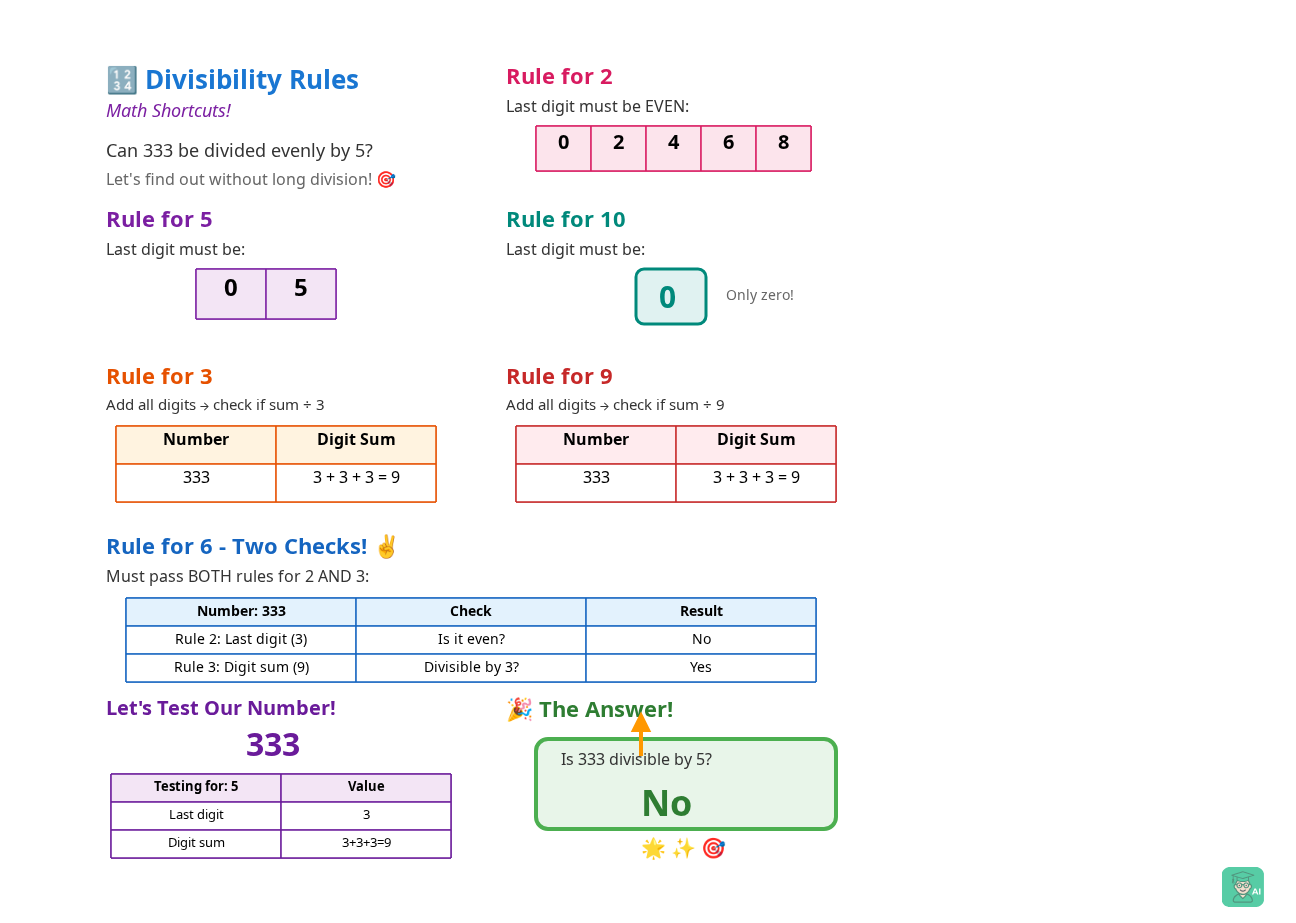Select the 'Yes' result cell
This screenshot has width=1296, height=923.
[x=701, y=668]
